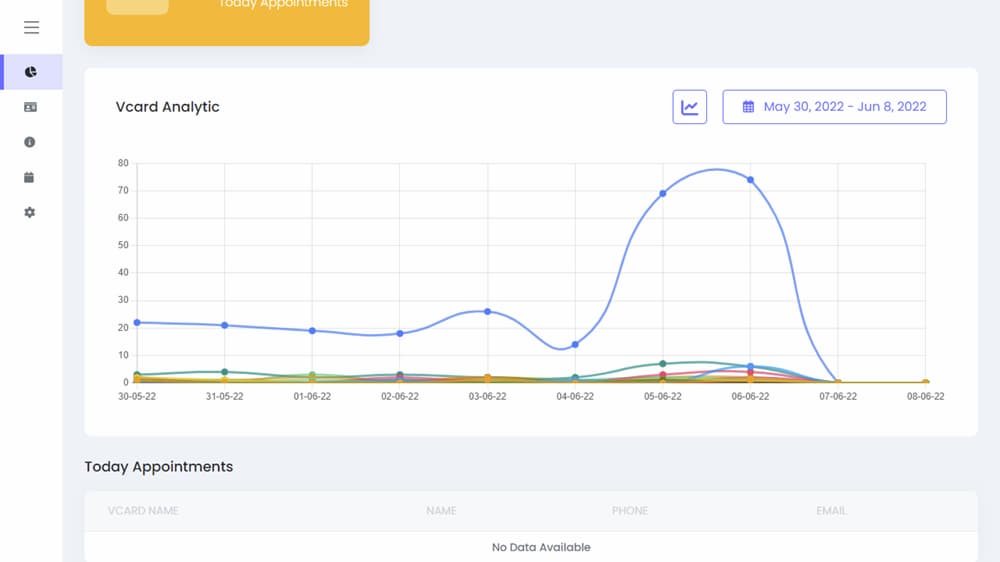Toggle chart type with the line chart button
This screenshot has height=562, width=1000.
click(689, 107)
